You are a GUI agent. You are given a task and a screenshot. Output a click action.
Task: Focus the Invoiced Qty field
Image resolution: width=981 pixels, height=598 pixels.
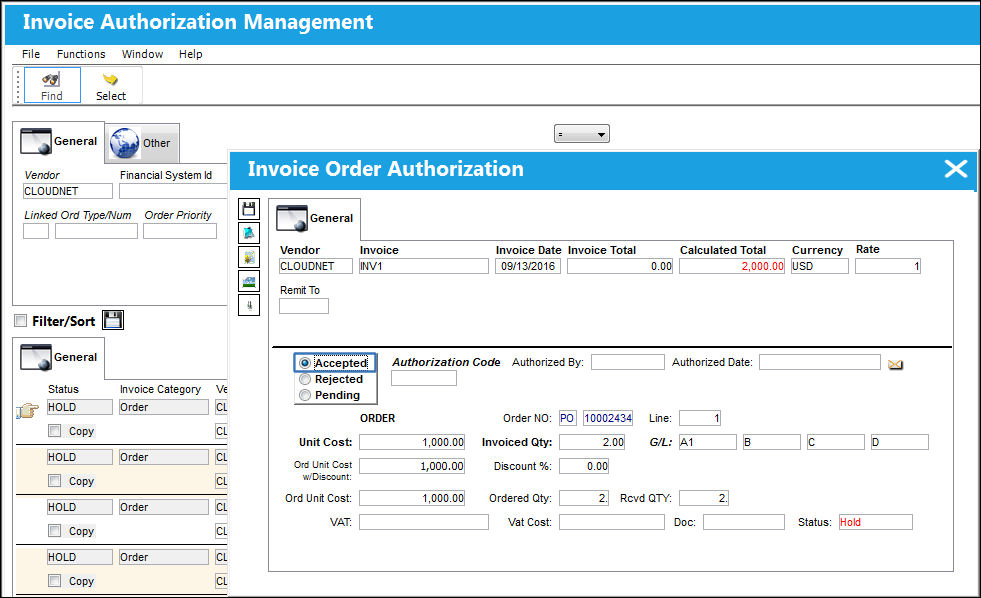point(592,442)
